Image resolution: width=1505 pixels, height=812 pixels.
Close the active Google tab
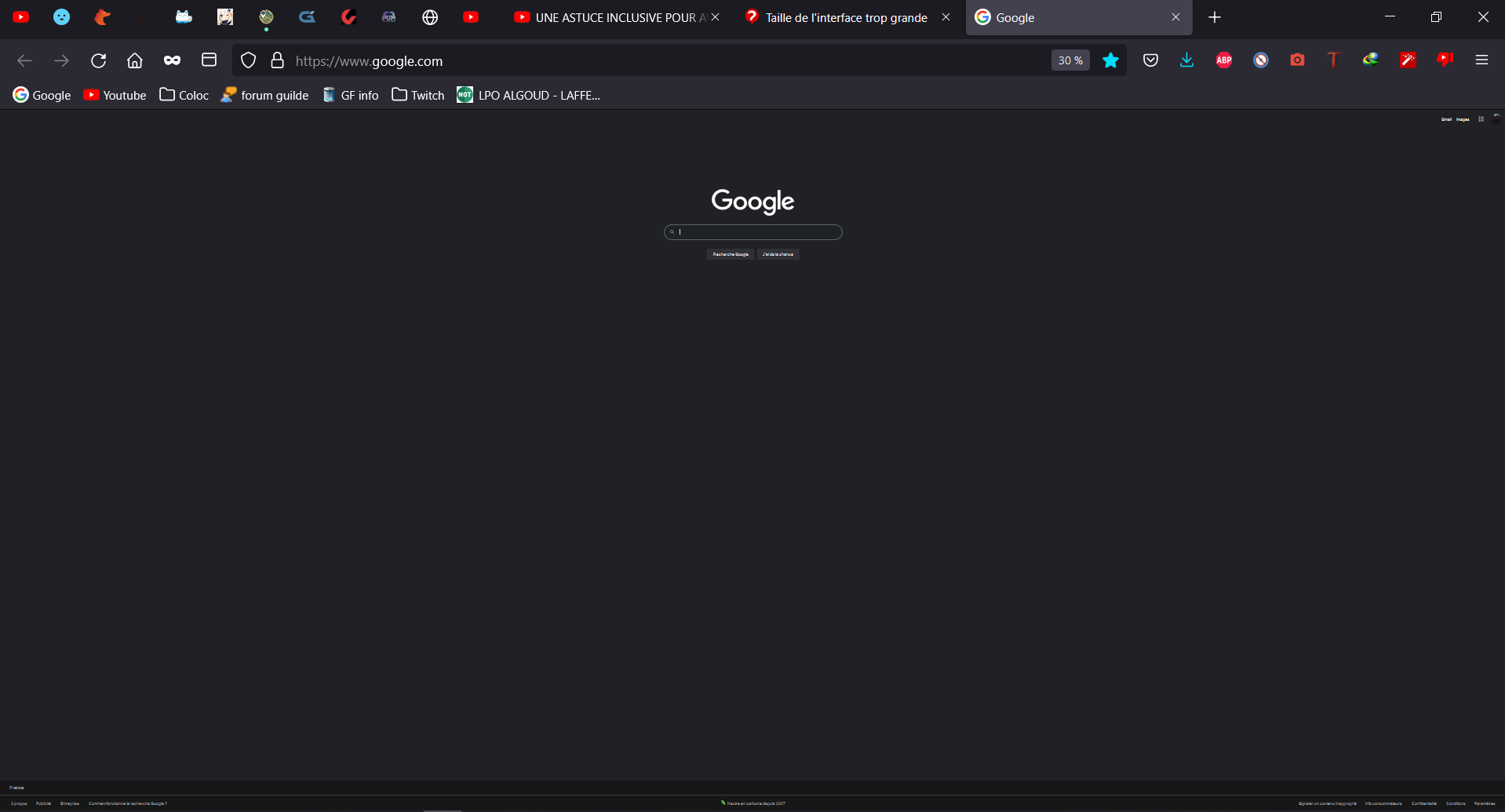(x=1175, y=17)
